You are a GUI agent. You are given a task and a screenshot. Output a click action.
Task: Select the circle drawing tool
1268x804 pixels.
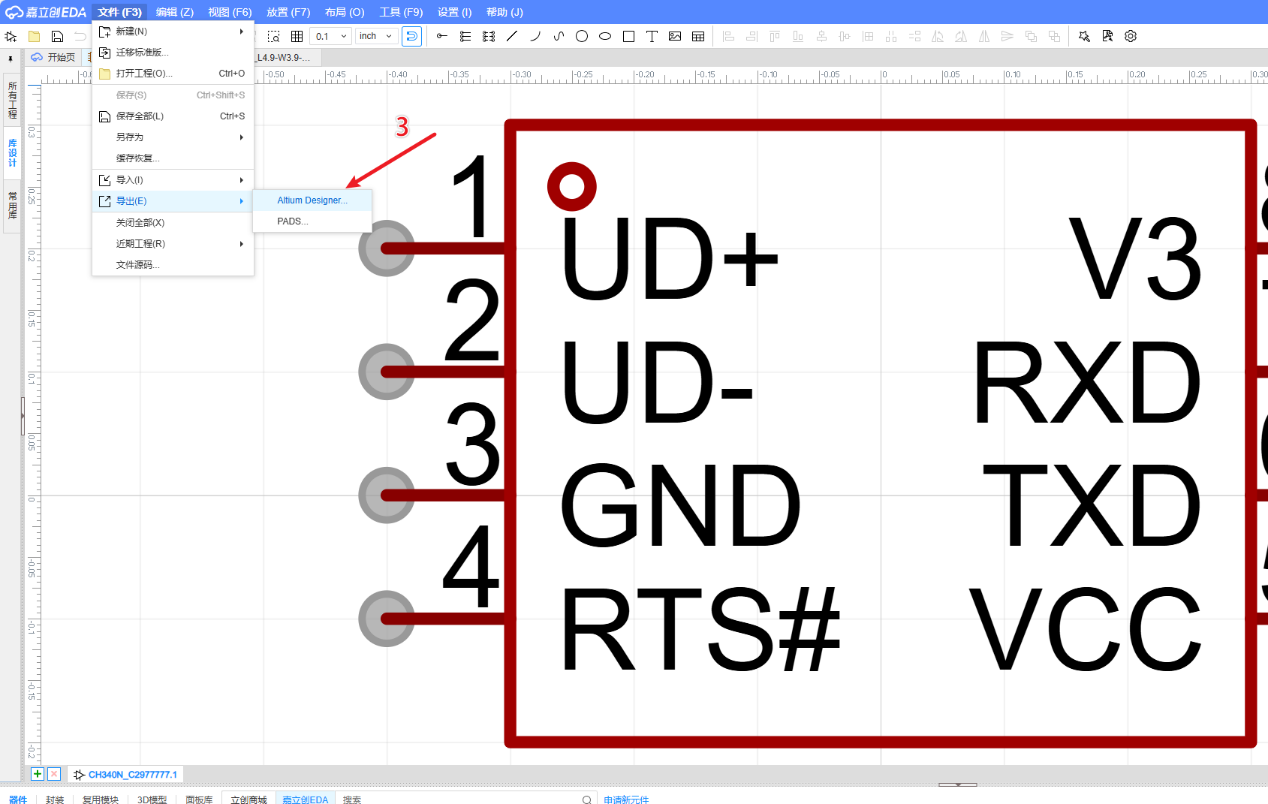click(582, 36)
